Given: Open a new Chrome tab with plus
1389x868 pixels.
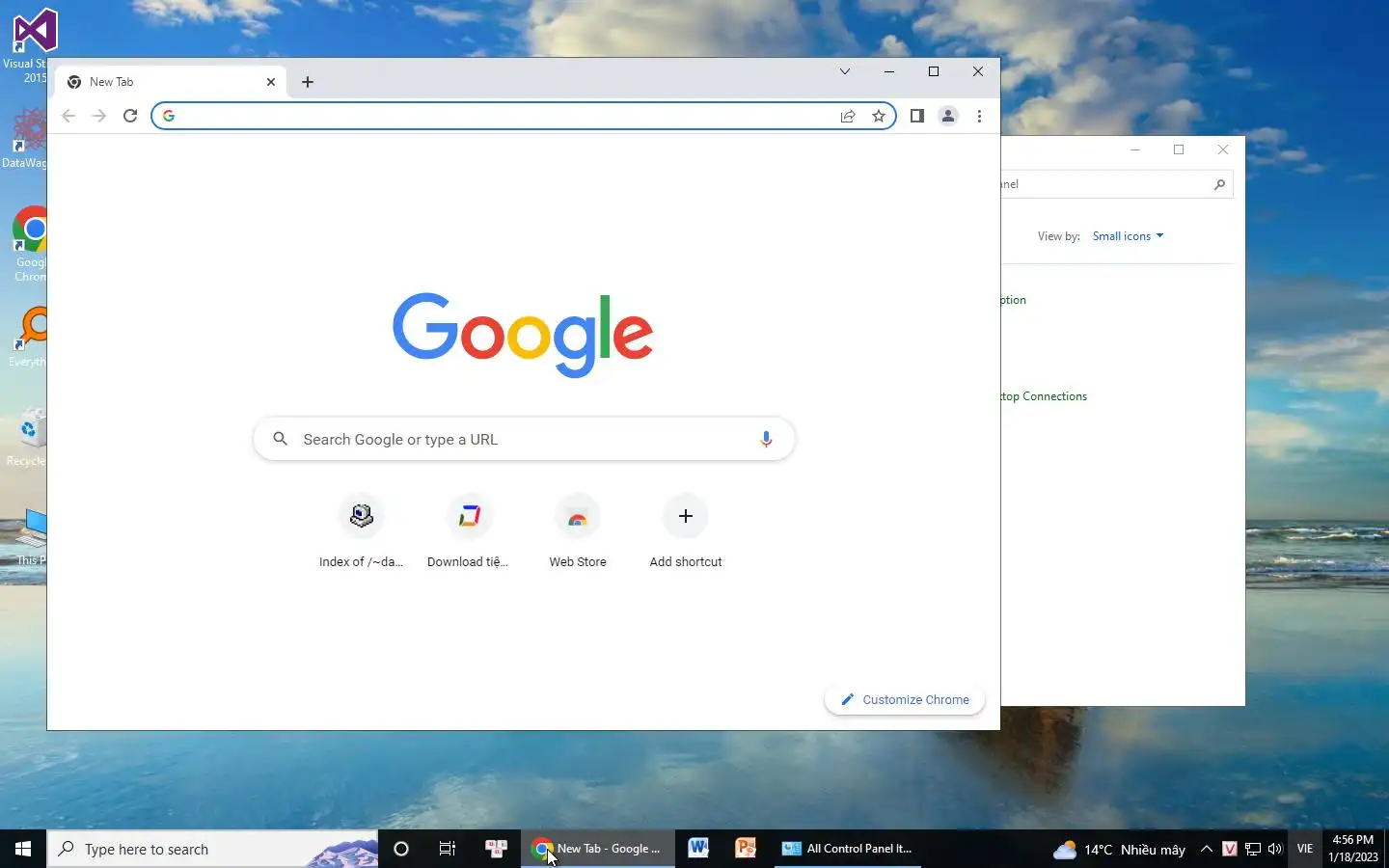Looking at the screenshot, I should coord(308,82).
